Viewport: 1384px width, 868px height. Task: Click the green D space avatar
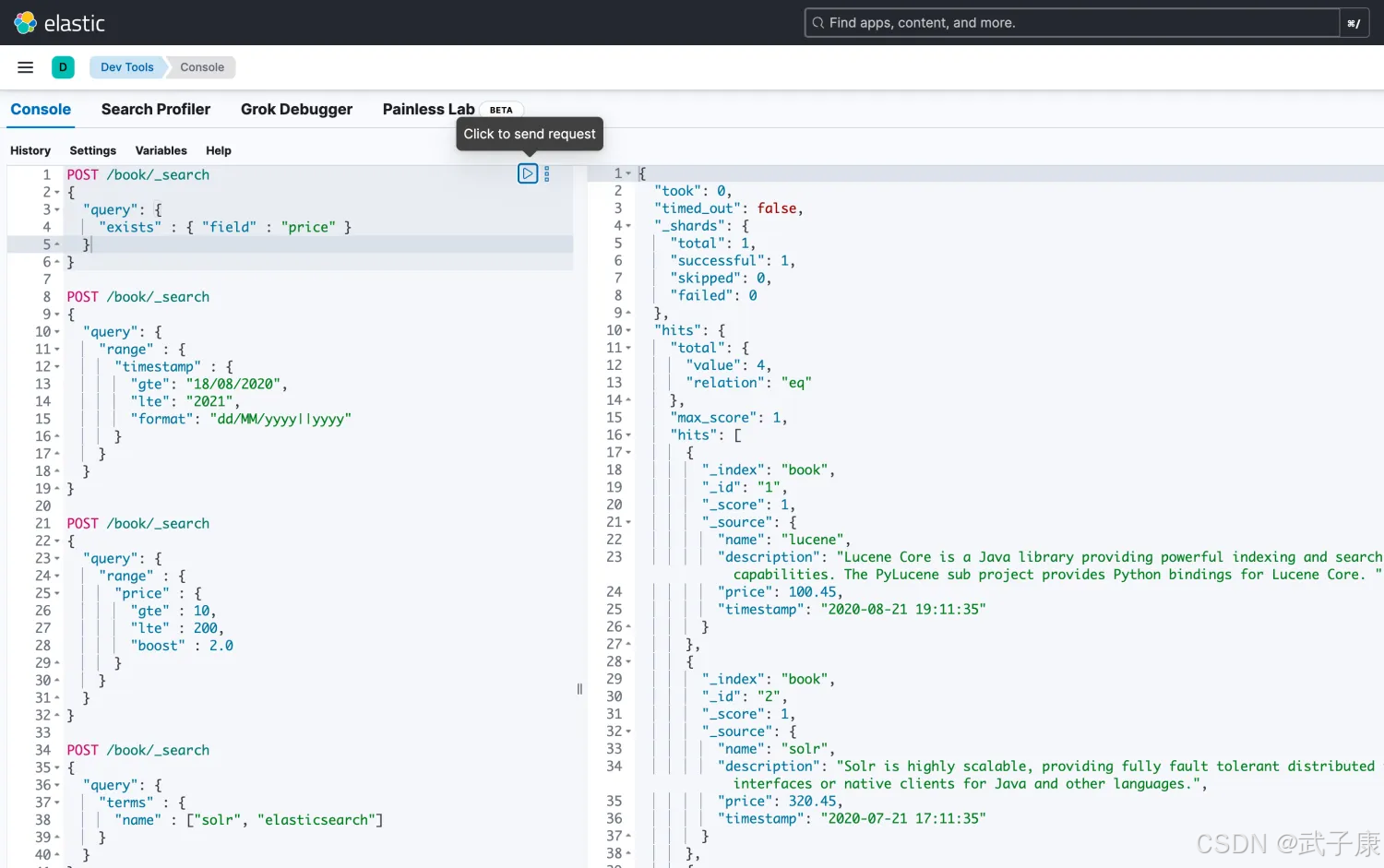tap(63, 67)
